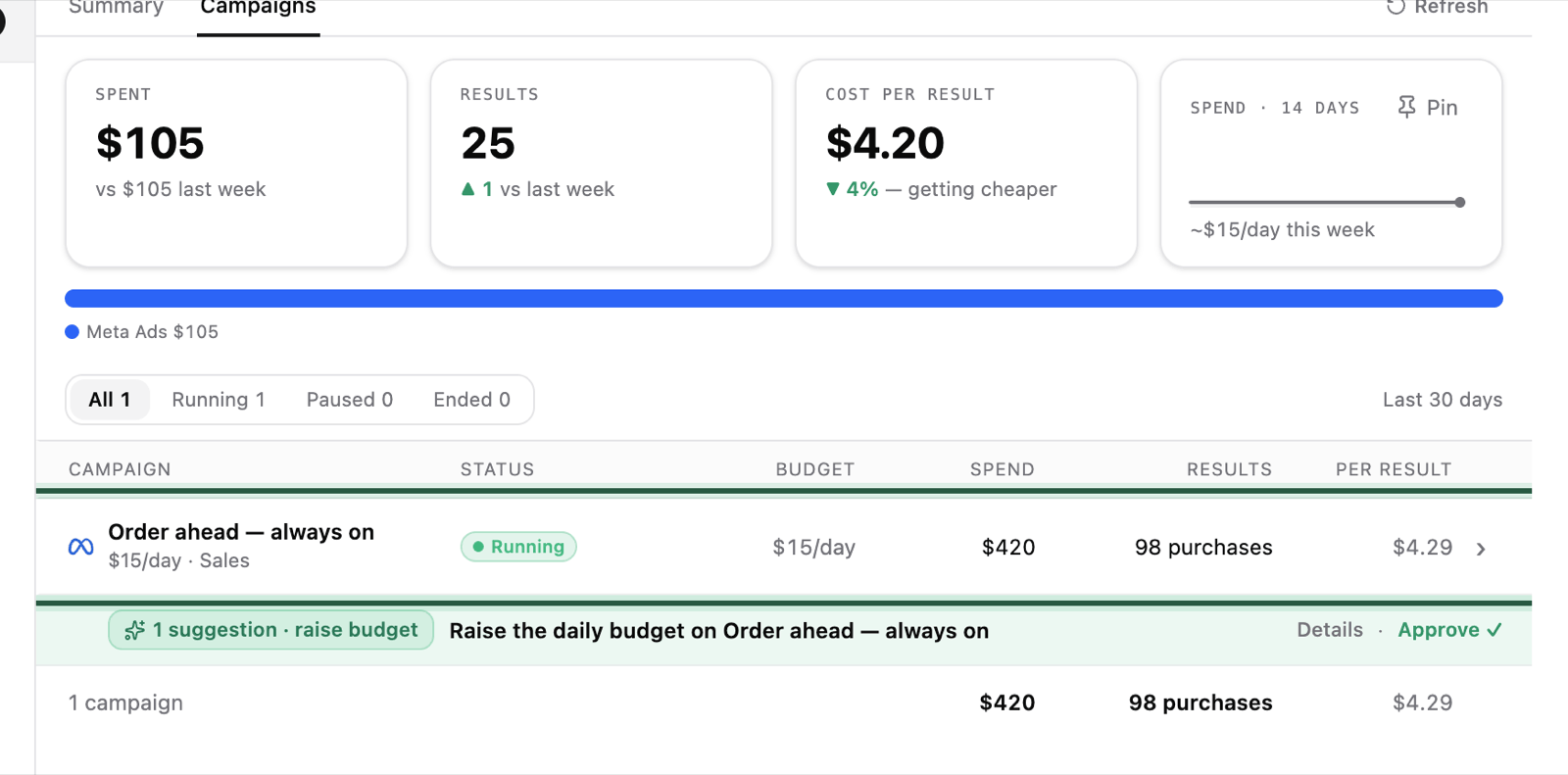The height and width of the screenshot is (775, 1568).
Task: Click the $4.29 footer total
Action: point(1422,702)
